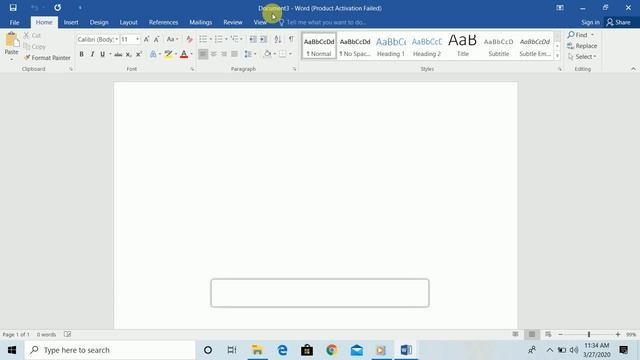Select the No Spacing style
640x360 pixels.
tap(355, 46)
